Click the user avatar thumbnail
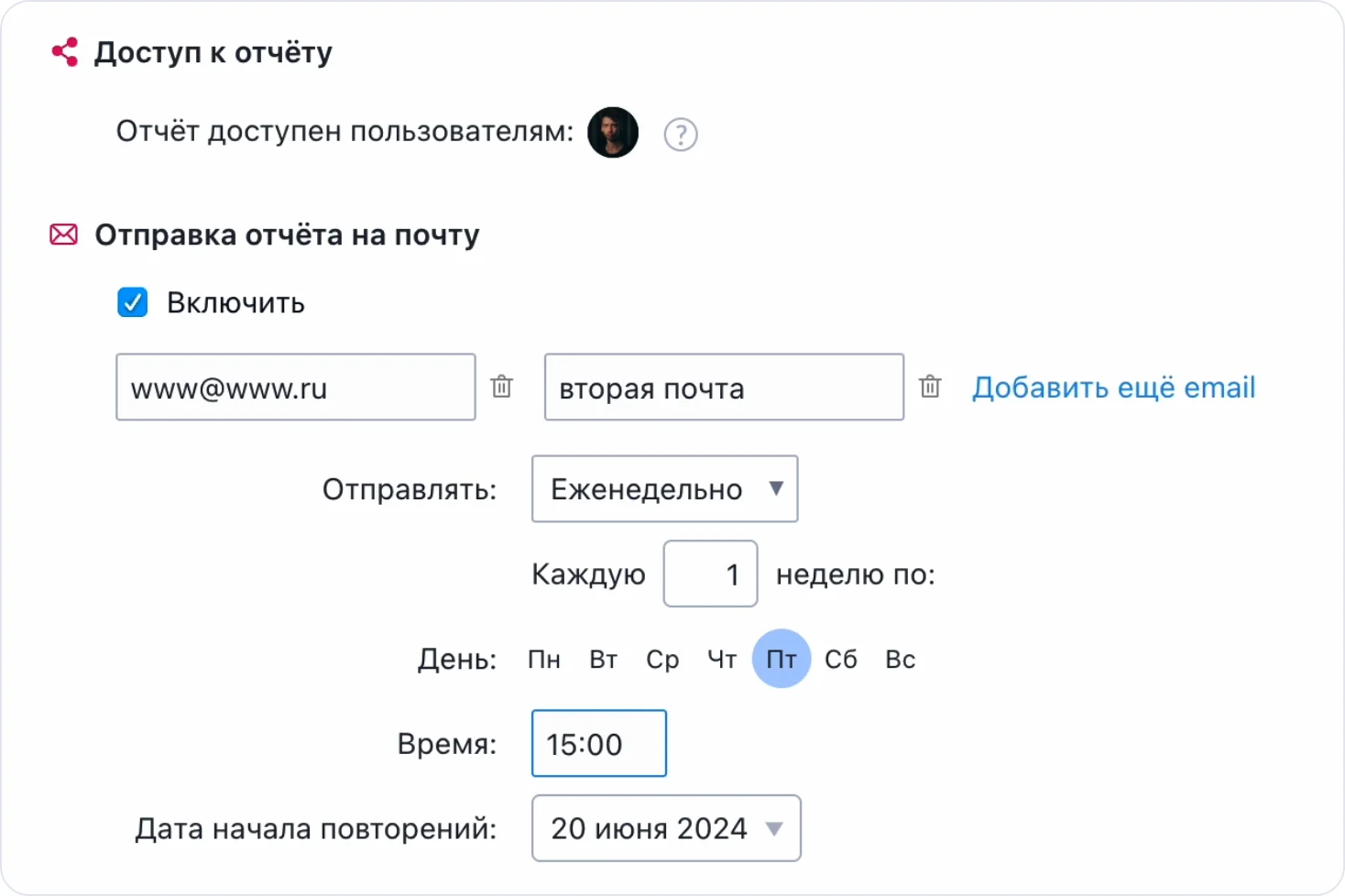 coord(613,133)
